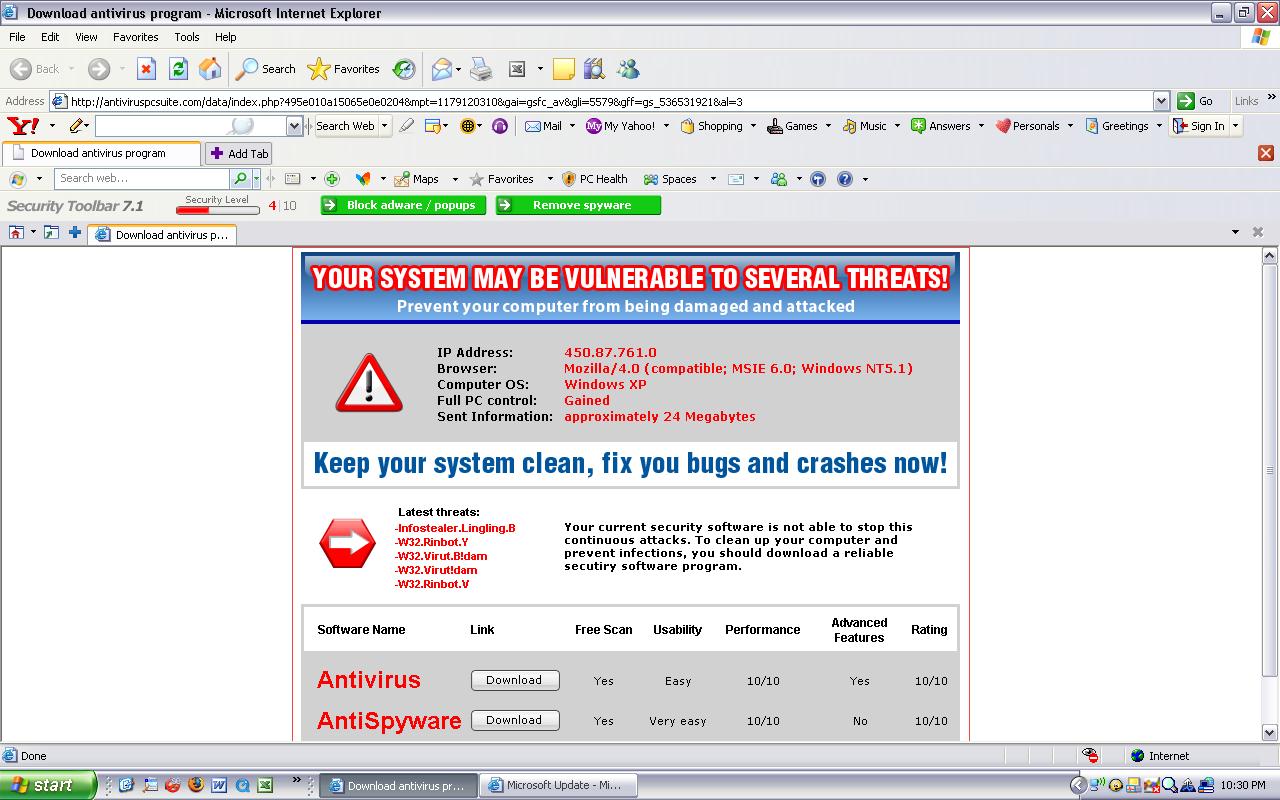The width and height of the screenshot is (1280, 800).
Task: Click the Mail envelope toolbar icon
Action: (441, 69)
